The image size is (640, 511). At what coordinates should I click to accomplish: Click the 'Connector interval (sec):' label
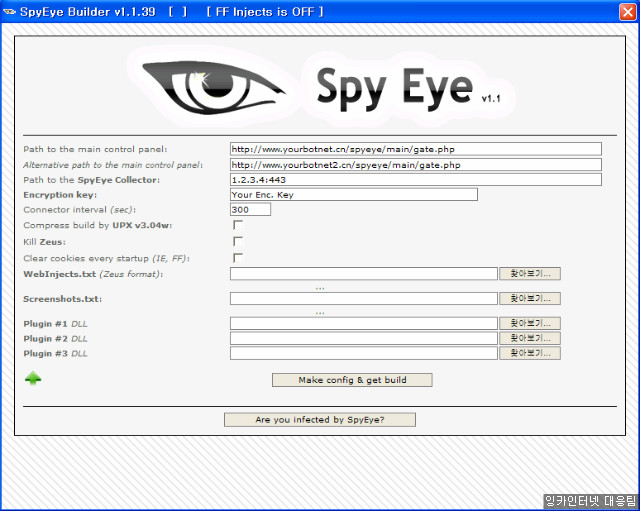pyautogui.click(x=80, y=210)
